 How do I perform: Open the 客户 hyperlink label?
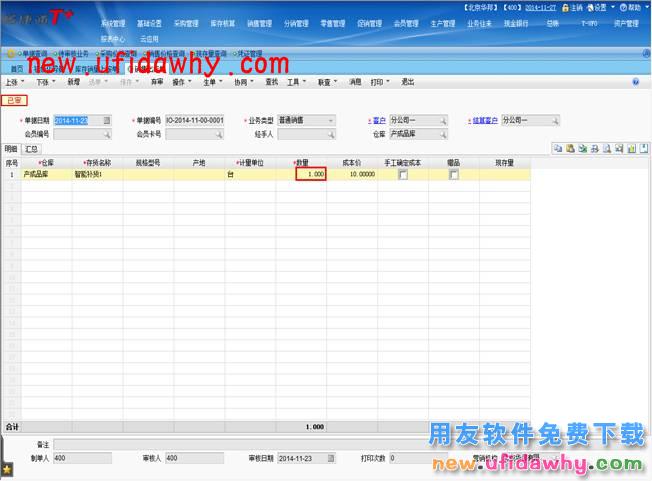click(379, 121)
